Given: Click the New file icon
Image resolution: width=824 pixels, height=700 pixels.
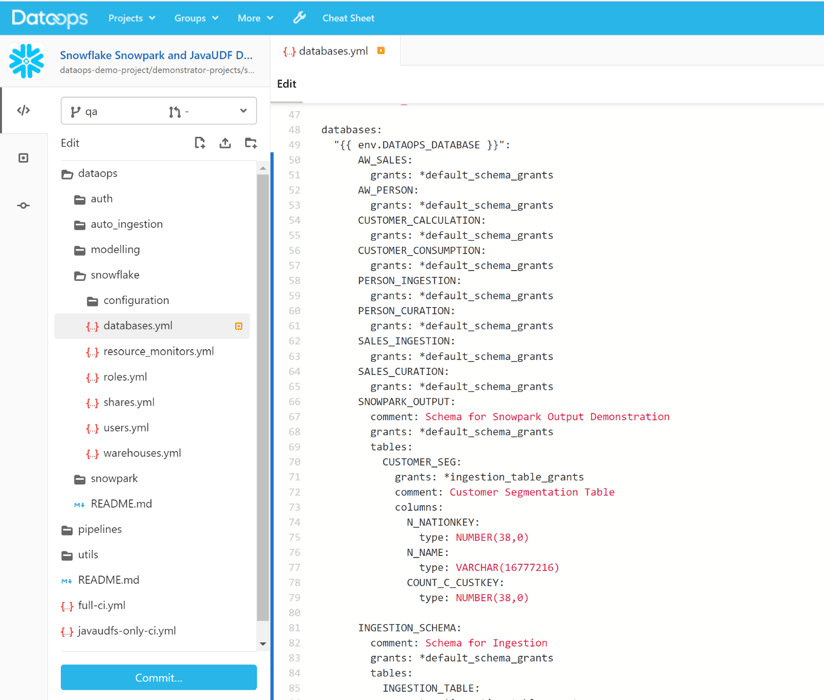Looking at the screenshot, I should tap(200, 143).
